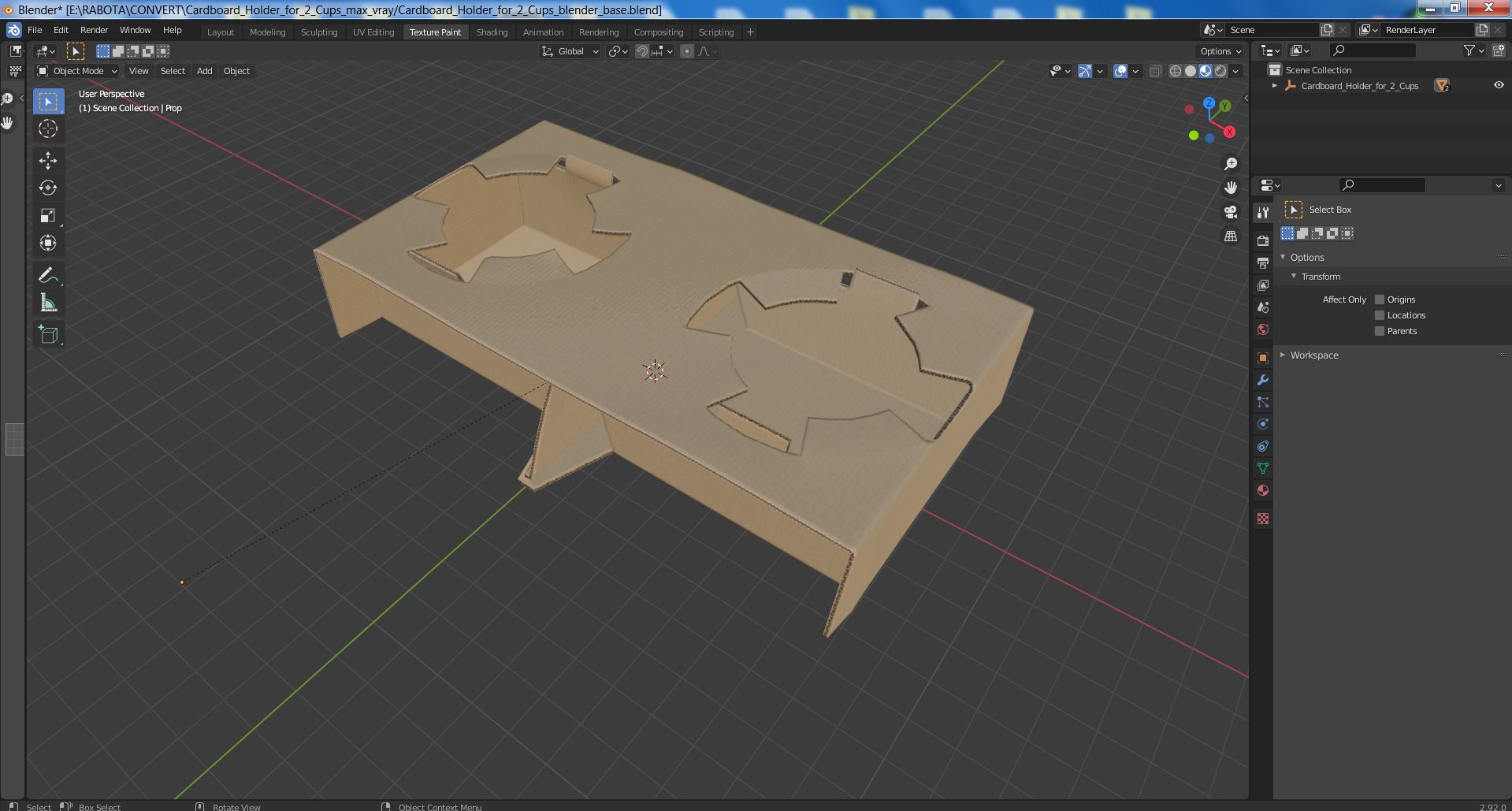
Task: Click the zoom magnifier viewport navigation icon
Action: click(1231, 163)
